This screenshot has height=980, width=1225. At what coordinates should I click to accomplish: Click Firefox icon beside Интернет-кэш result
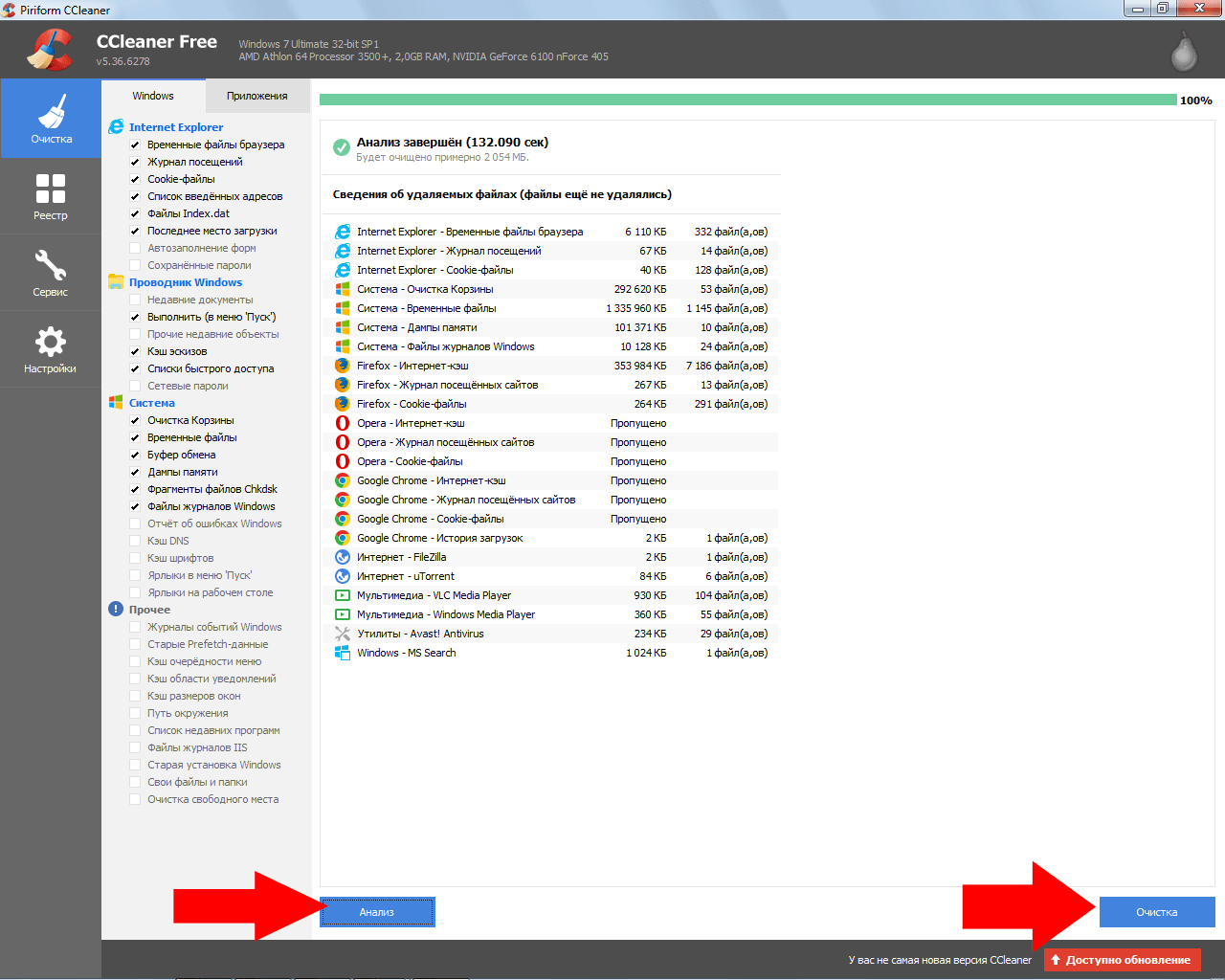[343, 366]
